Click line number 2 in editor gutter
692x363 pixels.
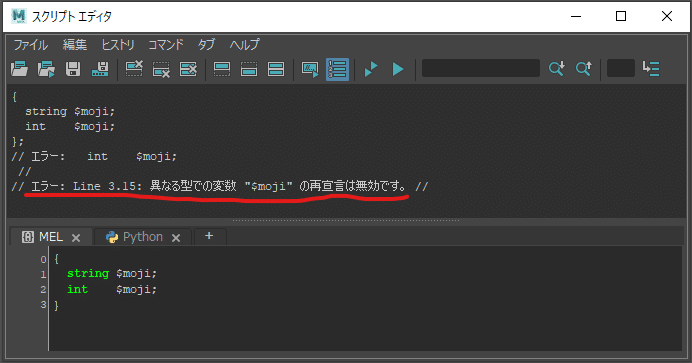pos(43,290)
